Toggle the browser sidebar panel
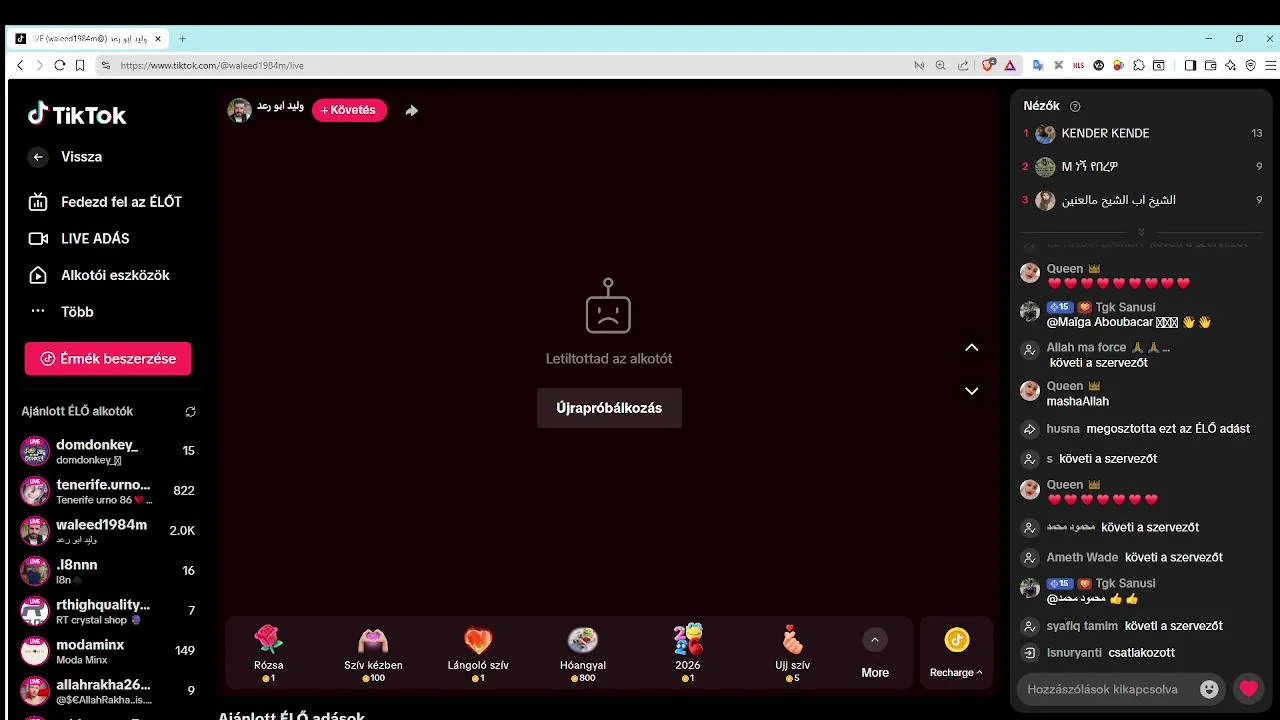The height and width of the screenshot is (720, 1280). (1190, 65)
